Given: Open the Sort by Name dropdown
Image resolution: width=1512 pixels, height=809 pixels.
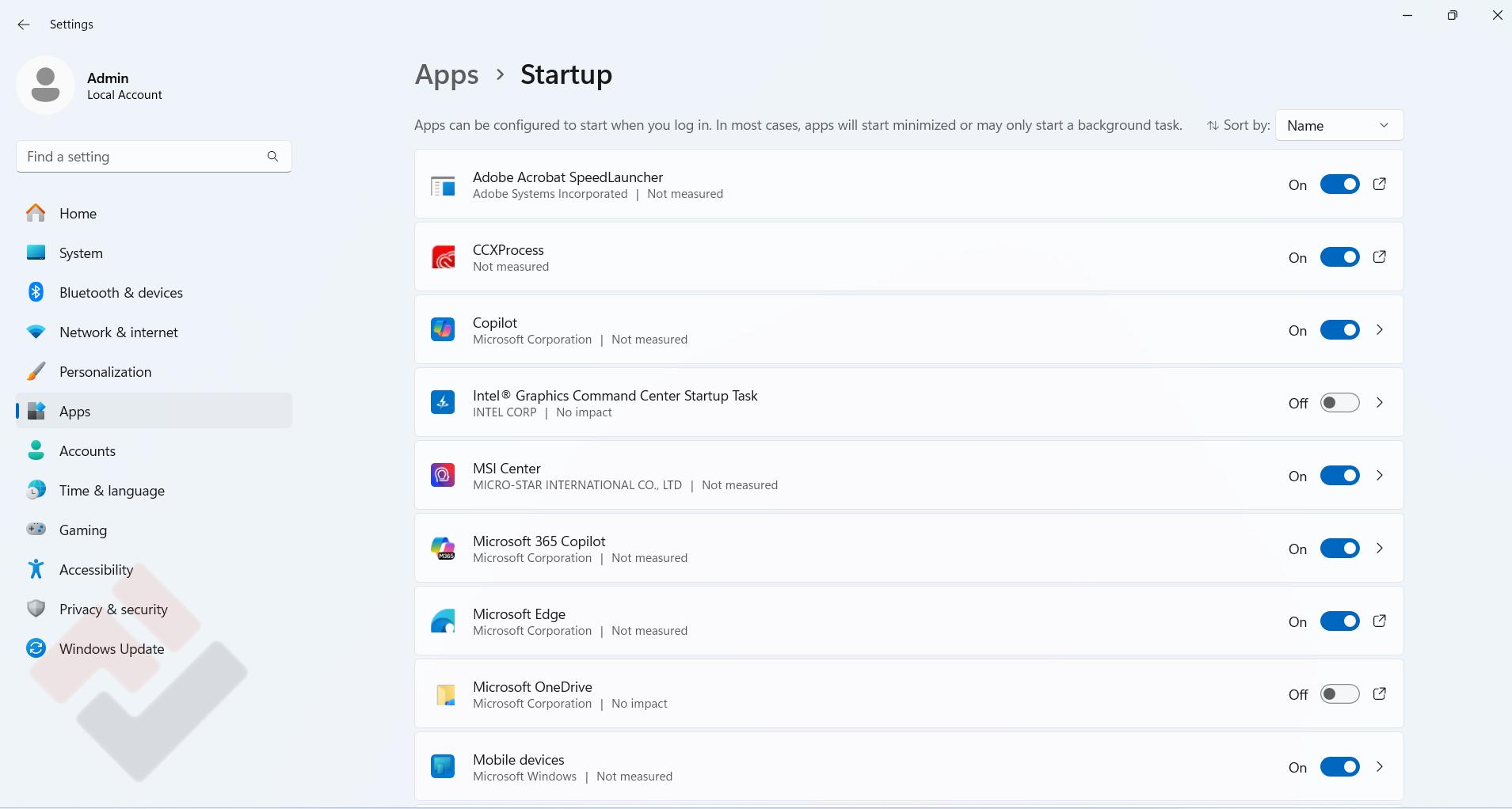Looking at the screenshot, I should [x=1339, y=126].
